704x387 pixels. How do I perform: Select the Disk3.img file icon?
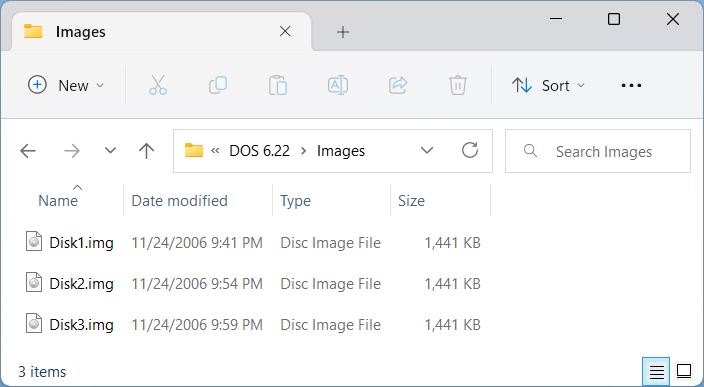[34, 323]
